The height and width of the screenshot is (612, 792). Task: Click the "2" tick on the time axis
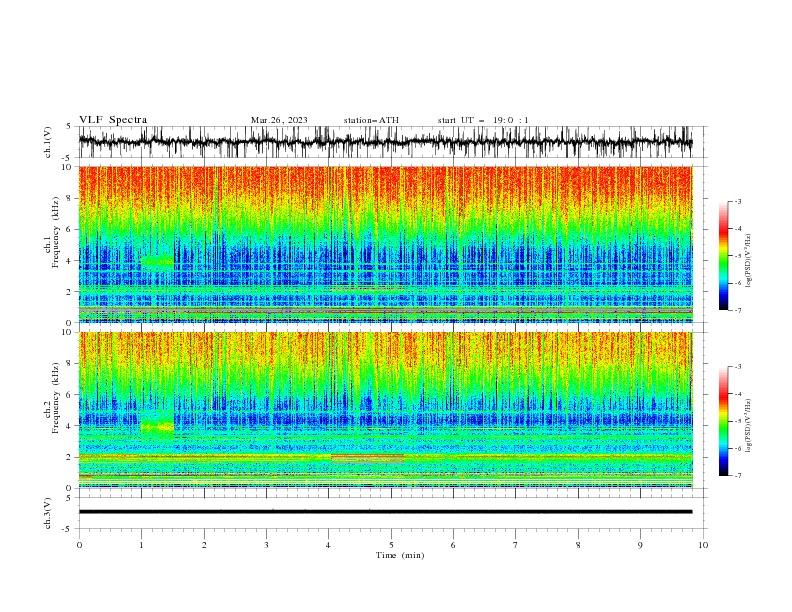tap(204, 545)
